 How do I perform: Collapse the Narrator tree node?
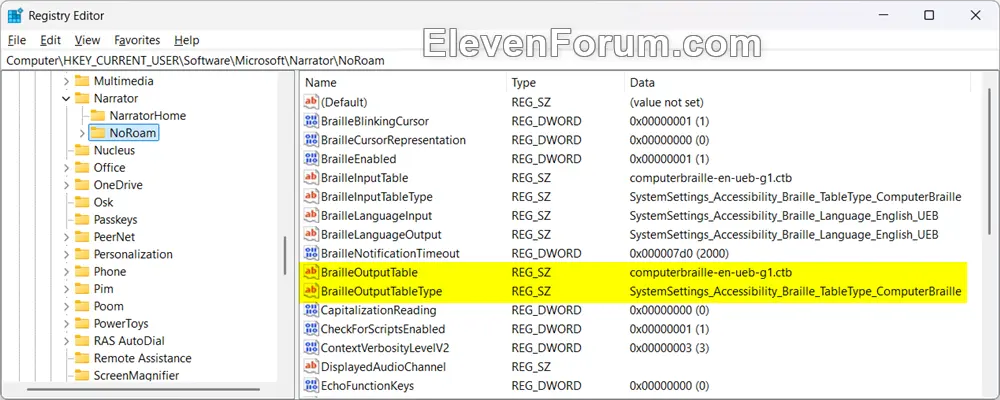66,98
